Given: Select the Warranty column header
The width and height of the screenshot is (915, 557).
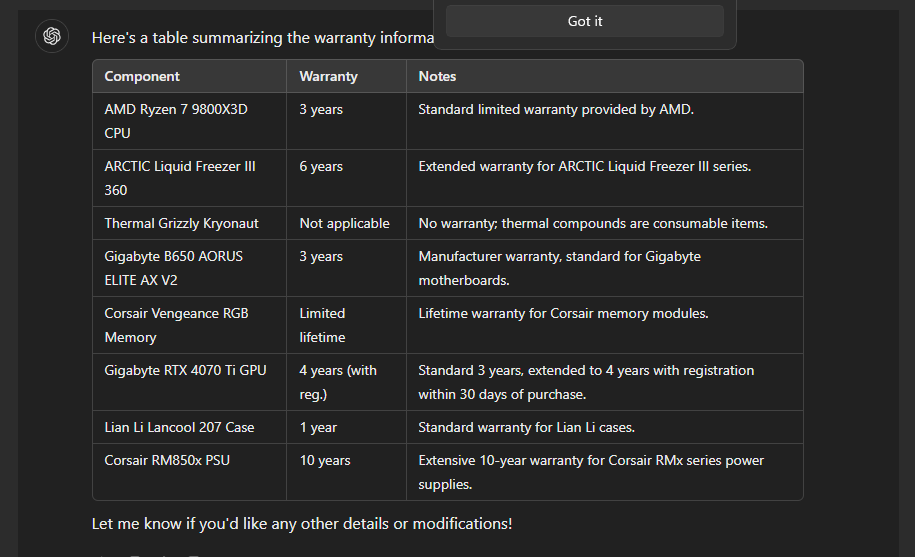Looking at the screenshot, I should (347, 76).
